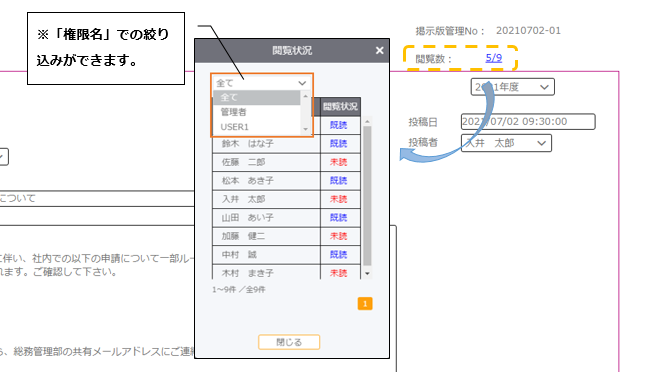Click 未読 status for 加藤 健二
The image size is (648, 372).
pyautogui.click(x=338, y=236)
